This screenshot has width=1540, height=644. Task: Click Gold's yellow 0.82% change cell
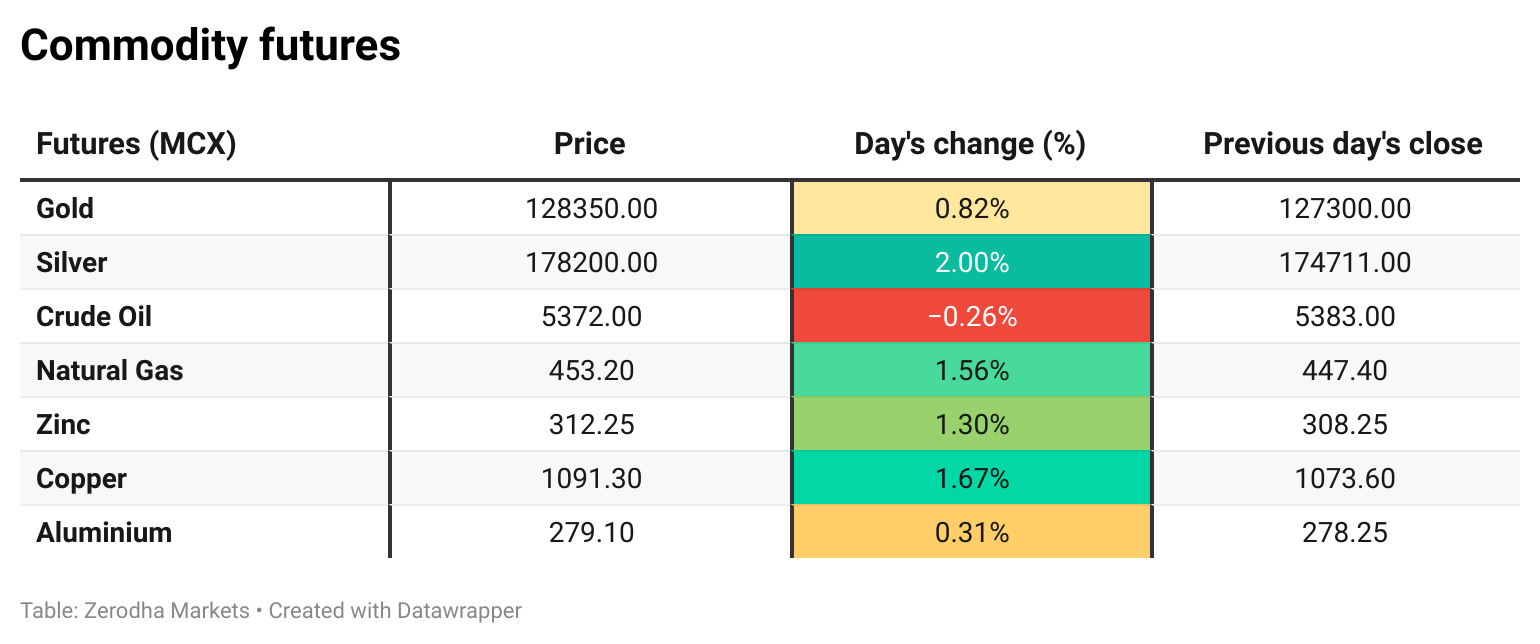click(x=971, y=209)
